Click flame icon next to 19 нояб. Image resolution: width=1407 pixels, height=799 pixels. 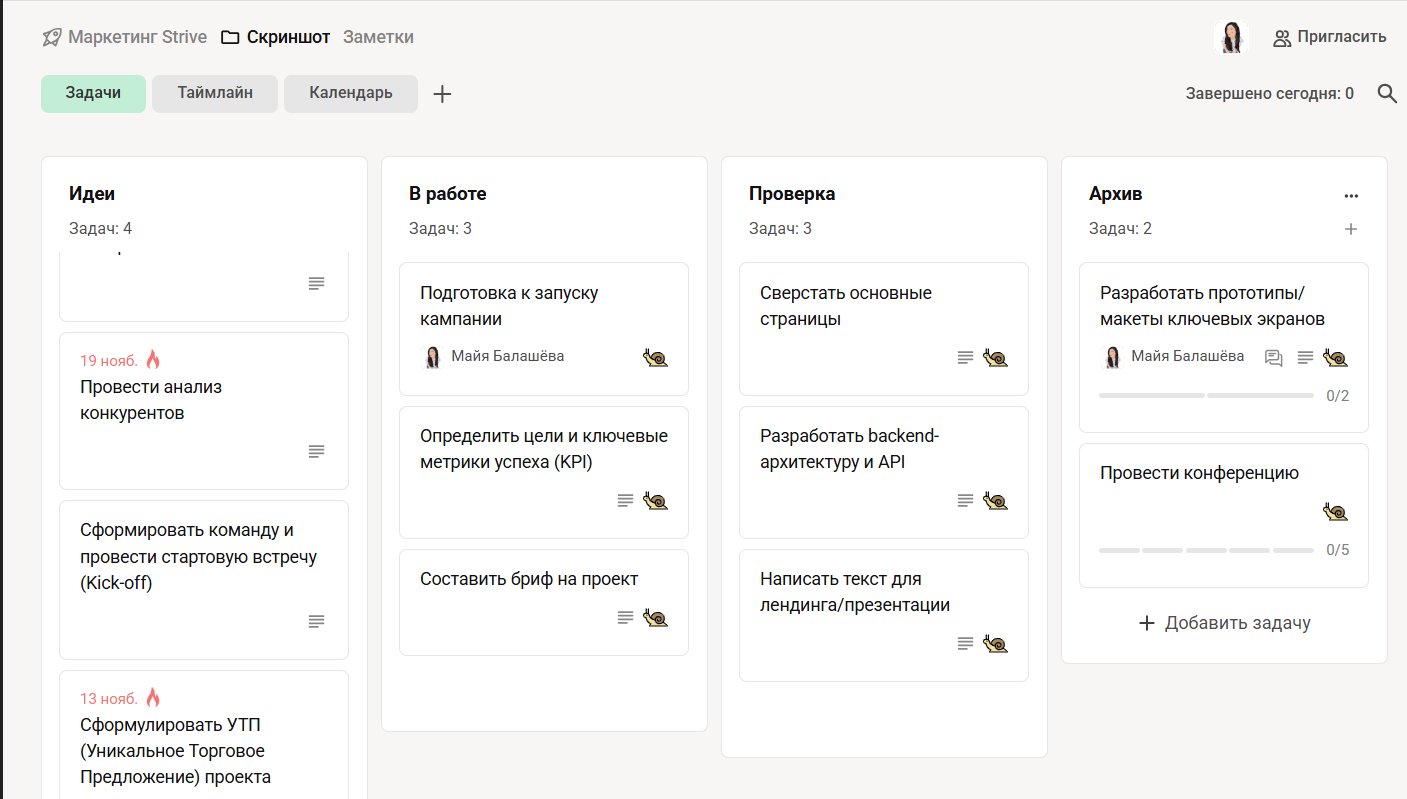tap(153, 360)
